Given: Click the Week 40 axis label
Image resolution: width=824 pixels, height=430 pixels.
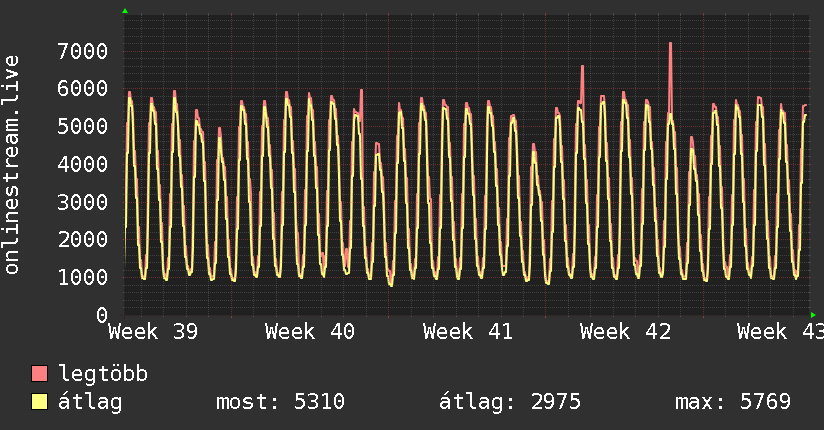Looking at the screenshot, I should pyautogui.click(x=310, y=332).
